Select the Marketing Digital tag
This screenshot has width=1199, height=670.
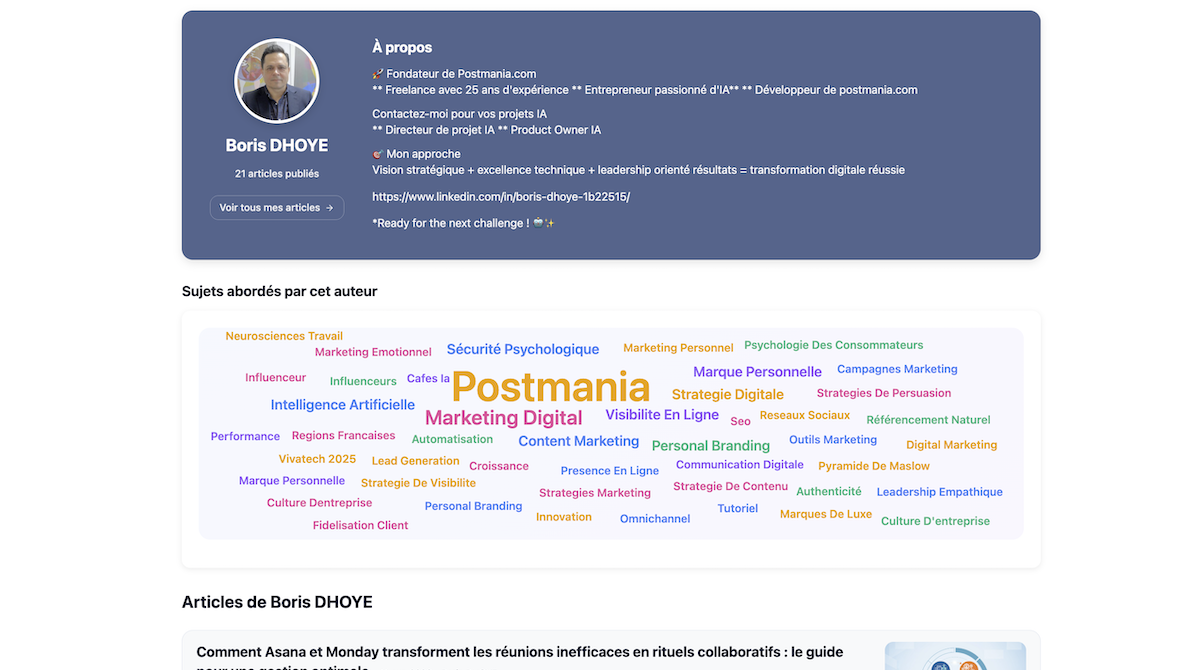tap(503, 418)
